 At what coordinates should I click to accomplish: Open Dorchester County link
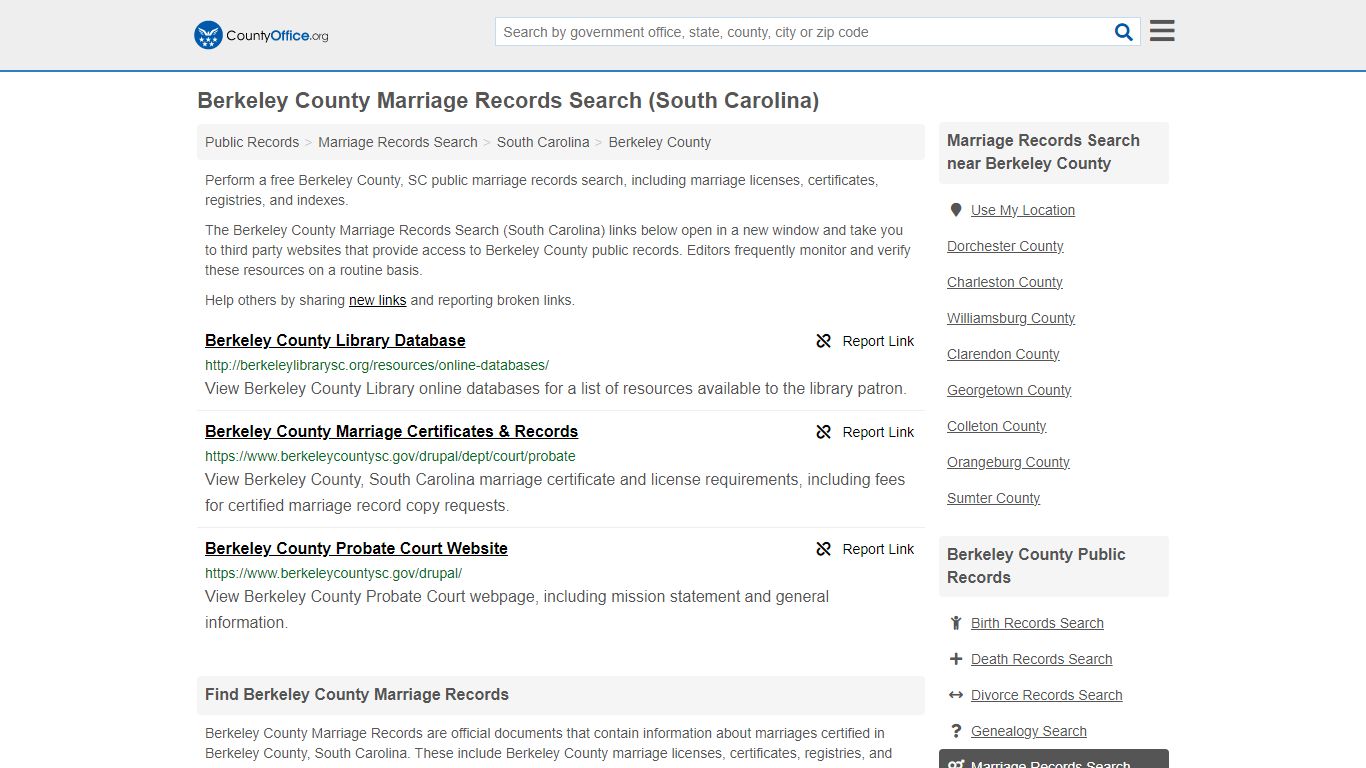pyautogui.click(x=1005, y=246)
